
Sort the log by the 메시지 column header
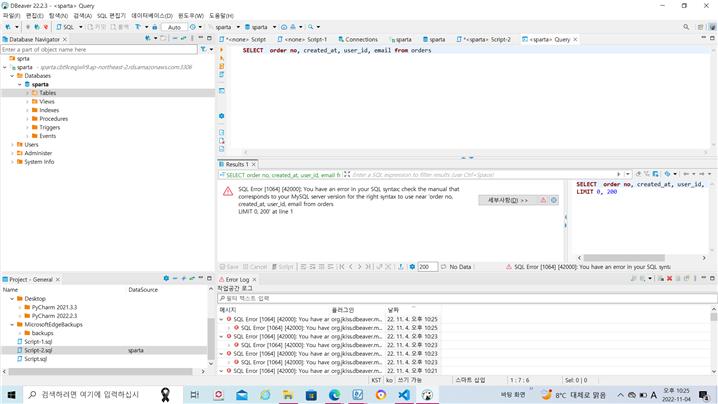click(273, 310)
